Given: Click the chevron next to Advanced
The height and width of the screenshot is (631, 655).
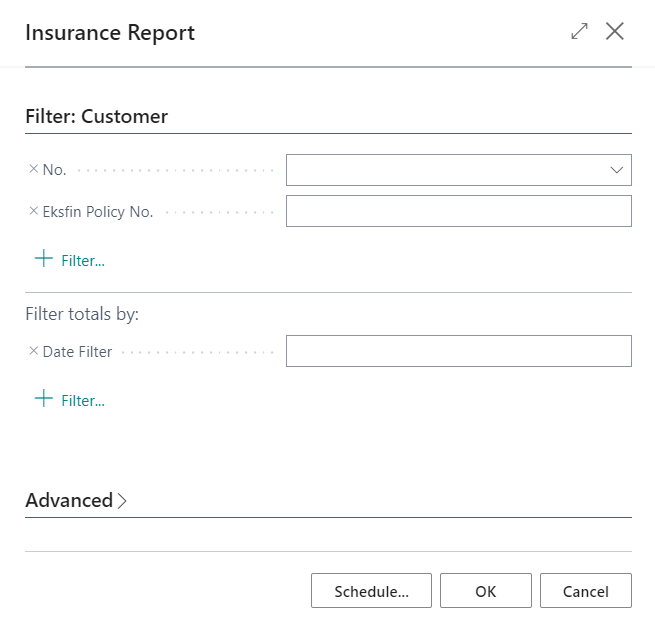Looking at the screenshot, I should [x=122, y=501].
